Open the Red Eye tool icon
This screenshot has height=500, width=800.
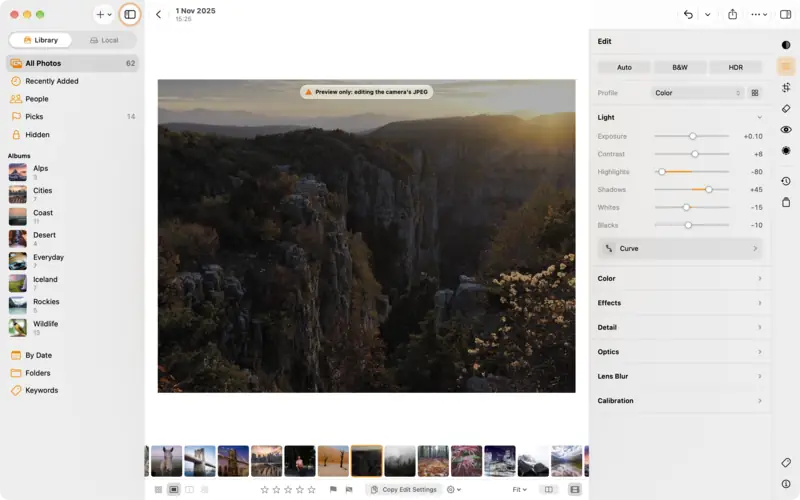(786, 130)
